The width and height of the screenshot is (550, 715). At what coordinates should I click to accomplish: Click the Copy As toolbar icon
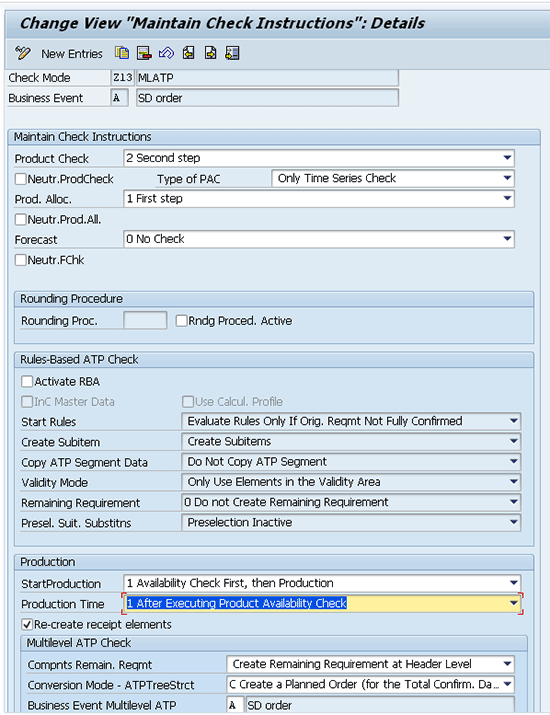point(122,53)
